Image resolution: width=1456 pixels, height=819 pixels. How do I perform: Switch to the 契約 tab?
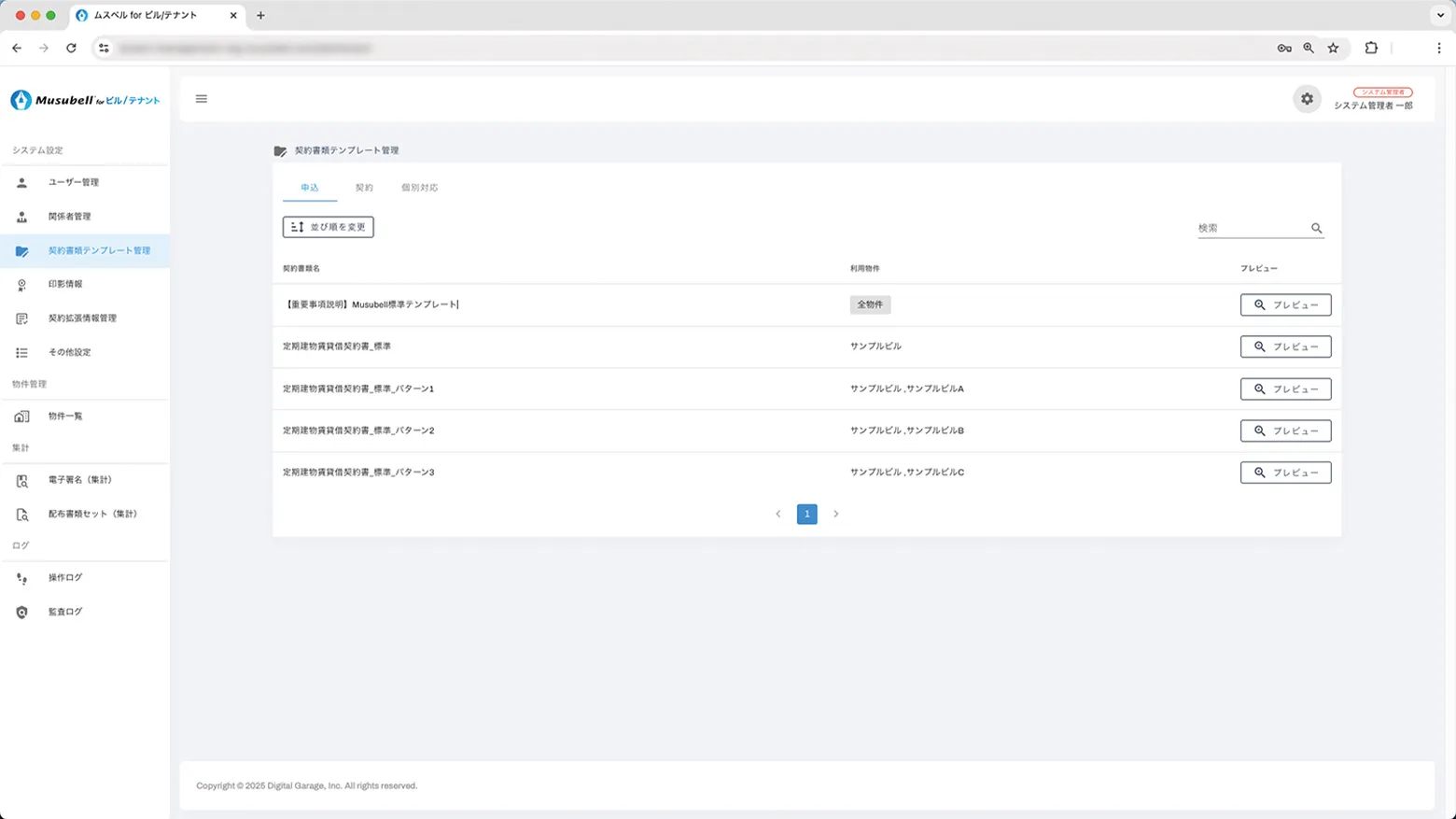364,188
